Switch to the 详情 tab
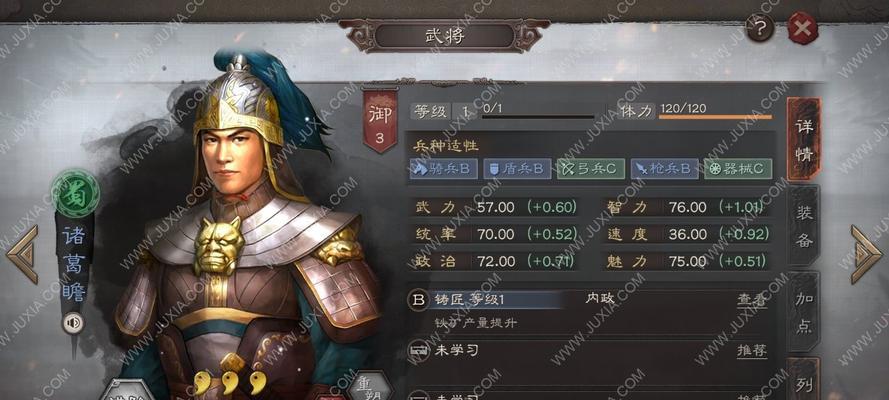 click(804, 139)
